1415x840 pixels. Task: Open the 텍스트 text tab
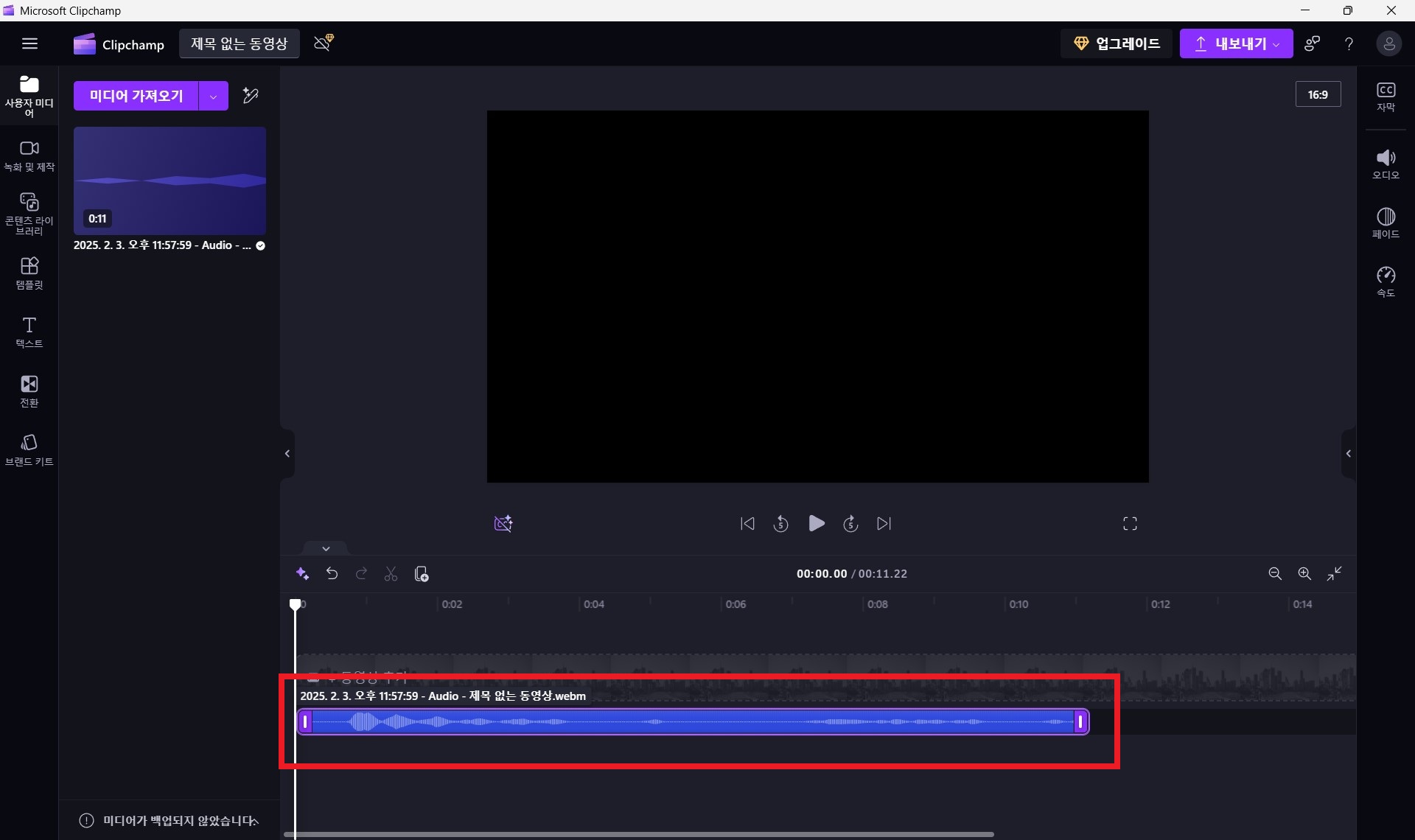click(x=29, y=332)
